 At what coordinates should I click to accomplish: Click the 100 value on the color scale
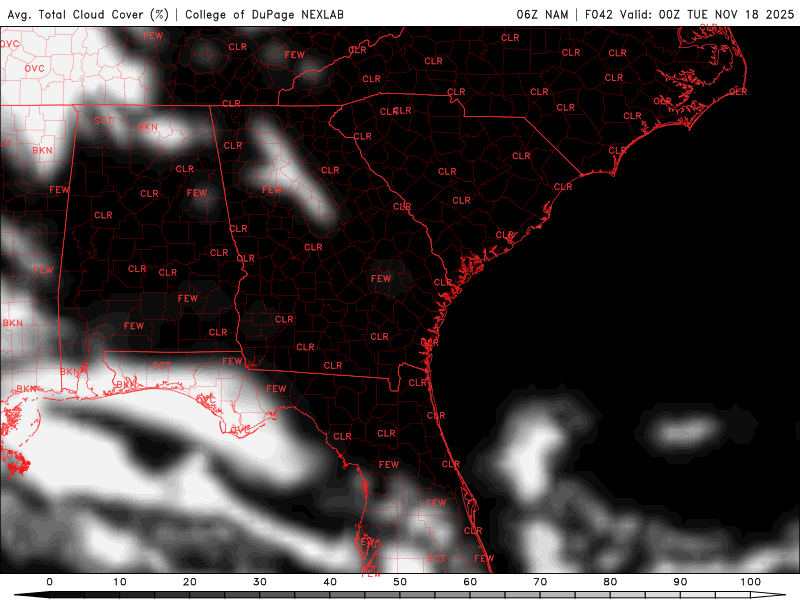coord(751,582)
